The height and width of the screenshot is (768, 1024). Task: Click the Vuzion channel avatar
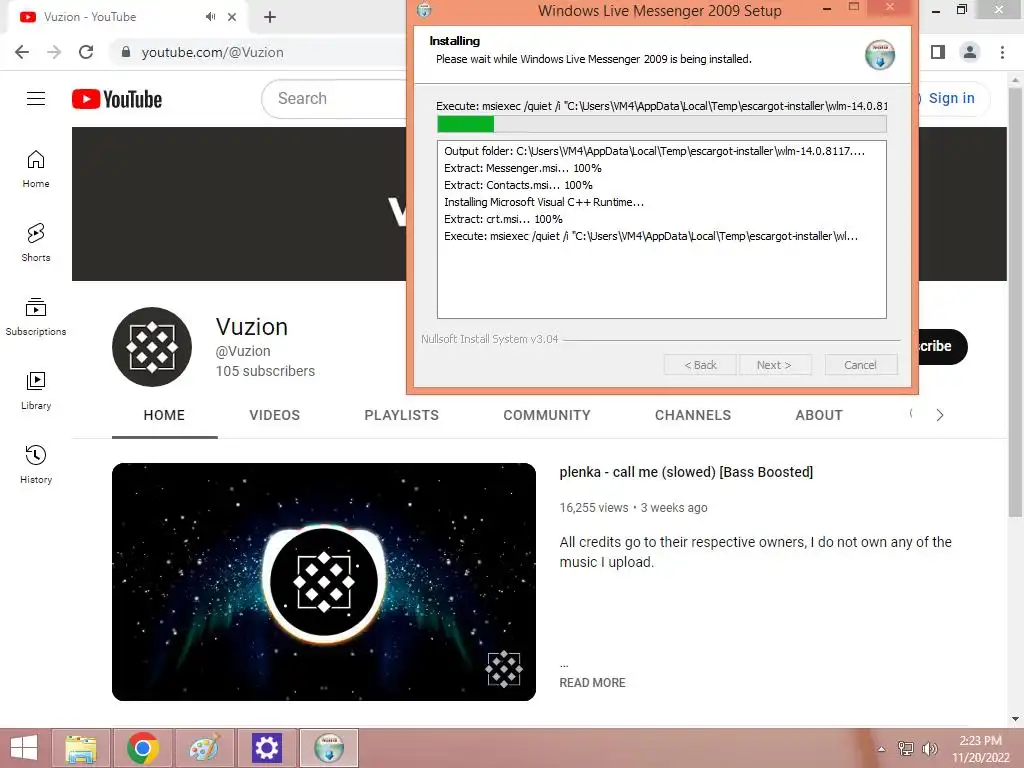tap(152, 347)
